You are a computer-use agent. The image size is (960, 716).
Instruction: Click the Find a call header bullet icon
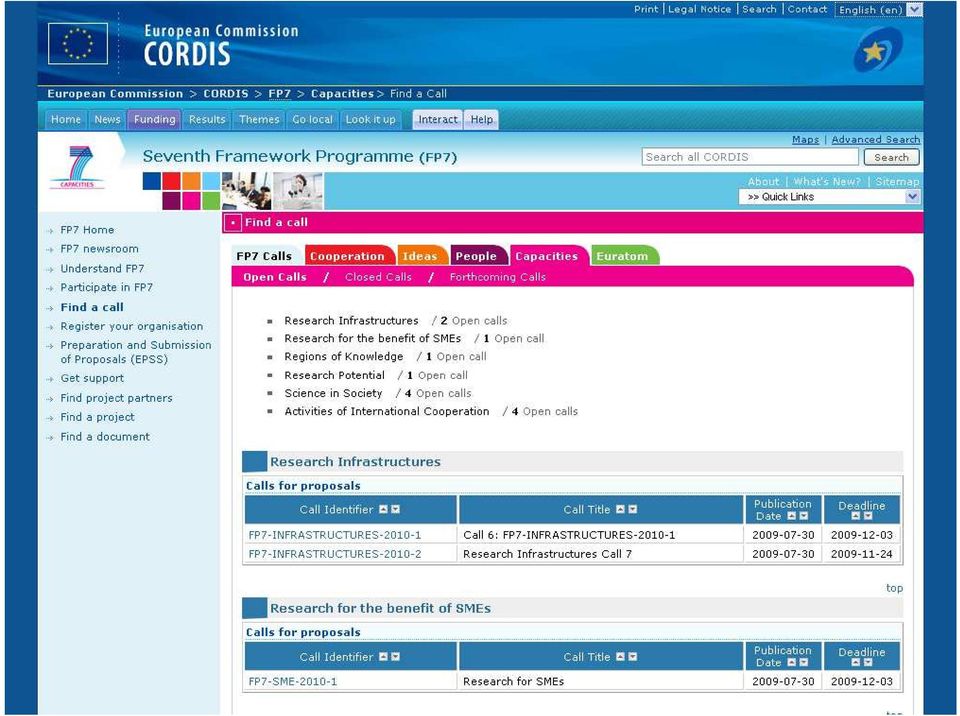click(233, 223)
